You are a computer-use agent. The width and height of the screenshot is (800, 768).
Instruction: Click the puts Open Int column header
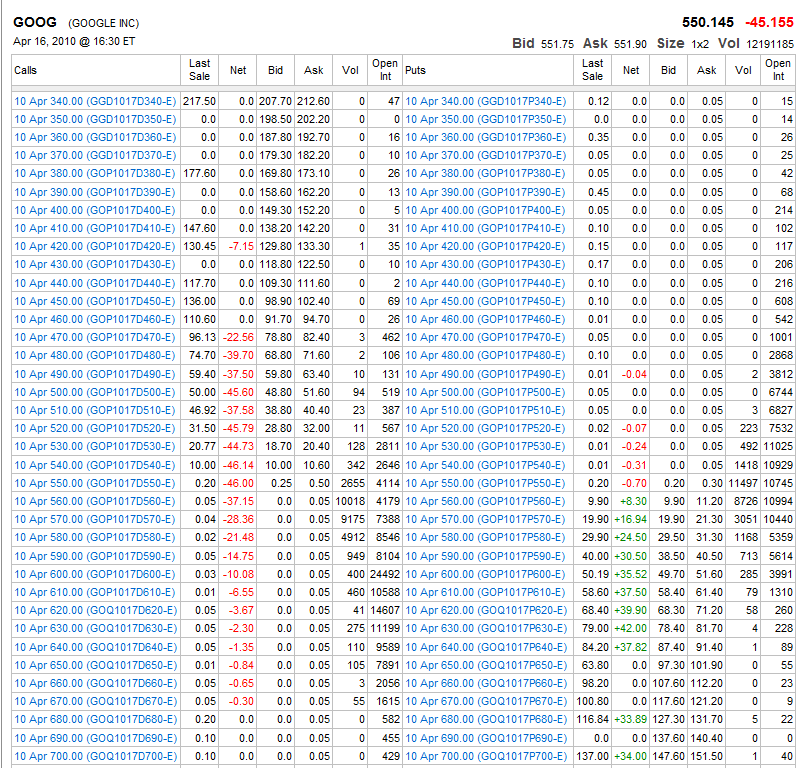click(x=778, y=70)
